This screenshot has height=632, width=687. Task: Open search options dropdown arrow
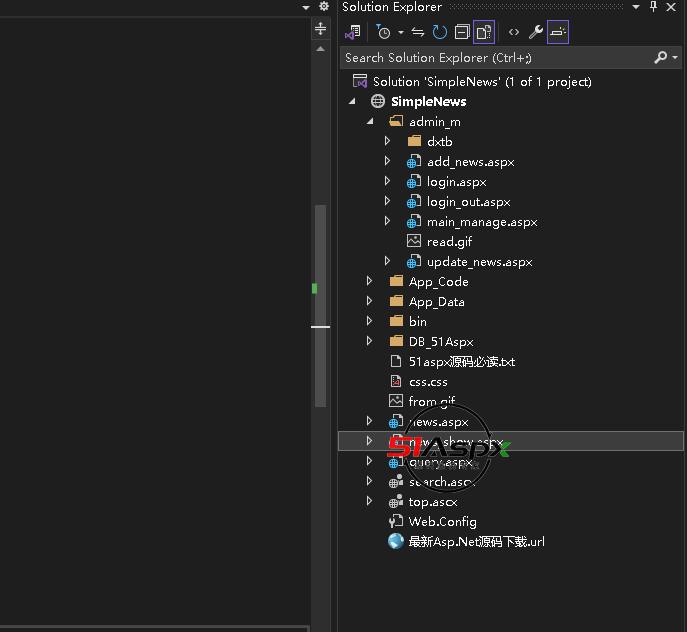click(x=675, y=57)
